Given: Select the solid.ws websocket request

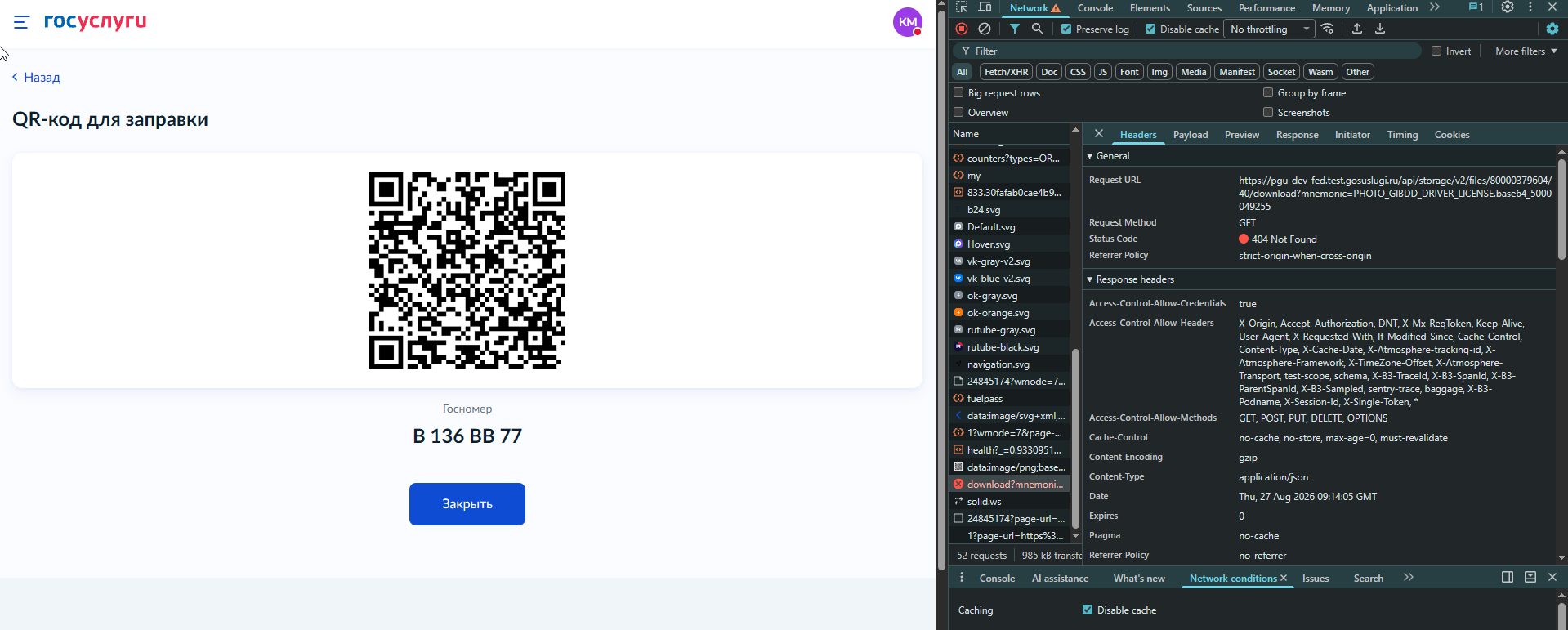Looking at the screenshot, I should click(x=1010, y=502).
